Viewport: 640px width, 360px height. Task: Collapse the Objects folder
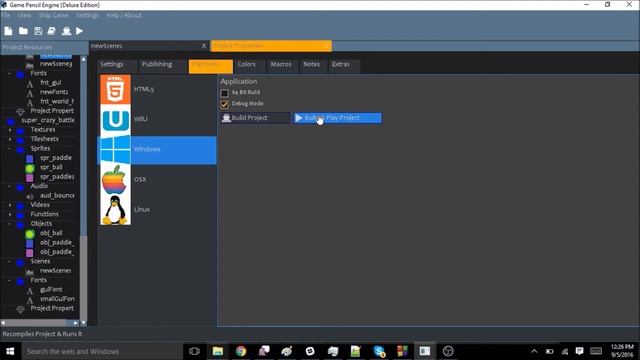click(x=10, y=224)
